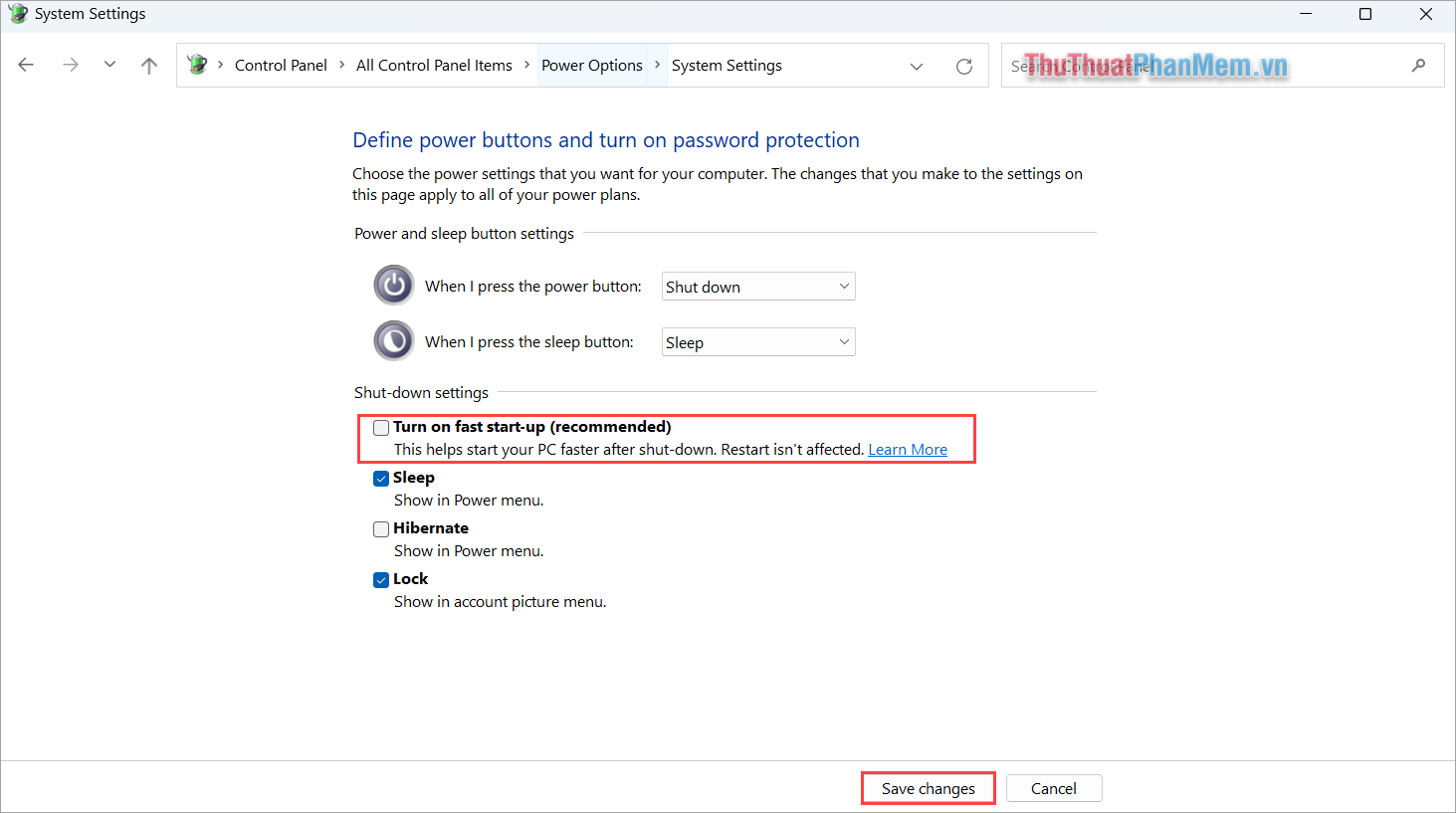Open the Learn More link
The height and width of the screenshot is (813, 1456).
[907, 449]
